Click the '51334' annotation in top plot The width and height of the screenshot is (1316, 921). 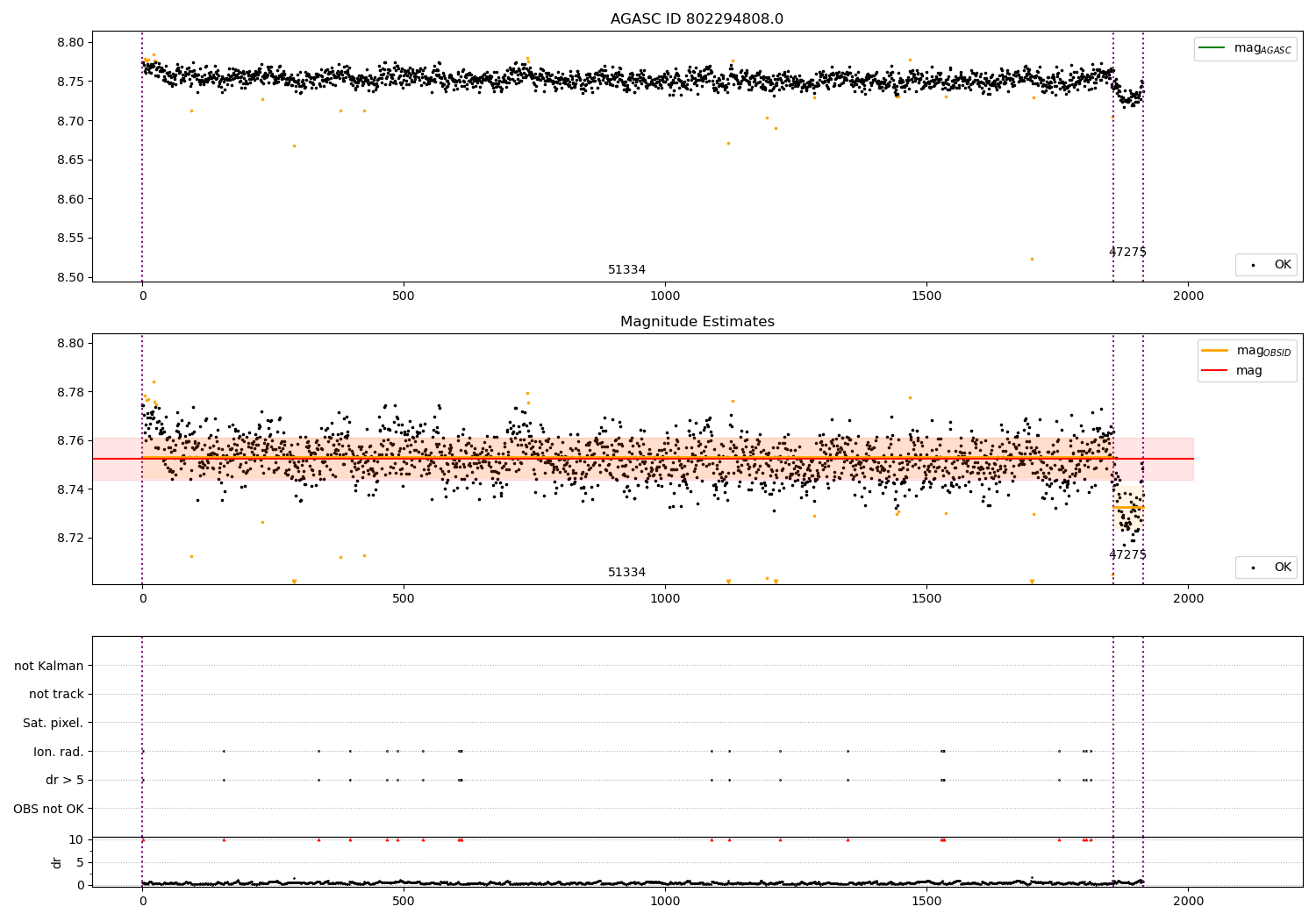626,270
